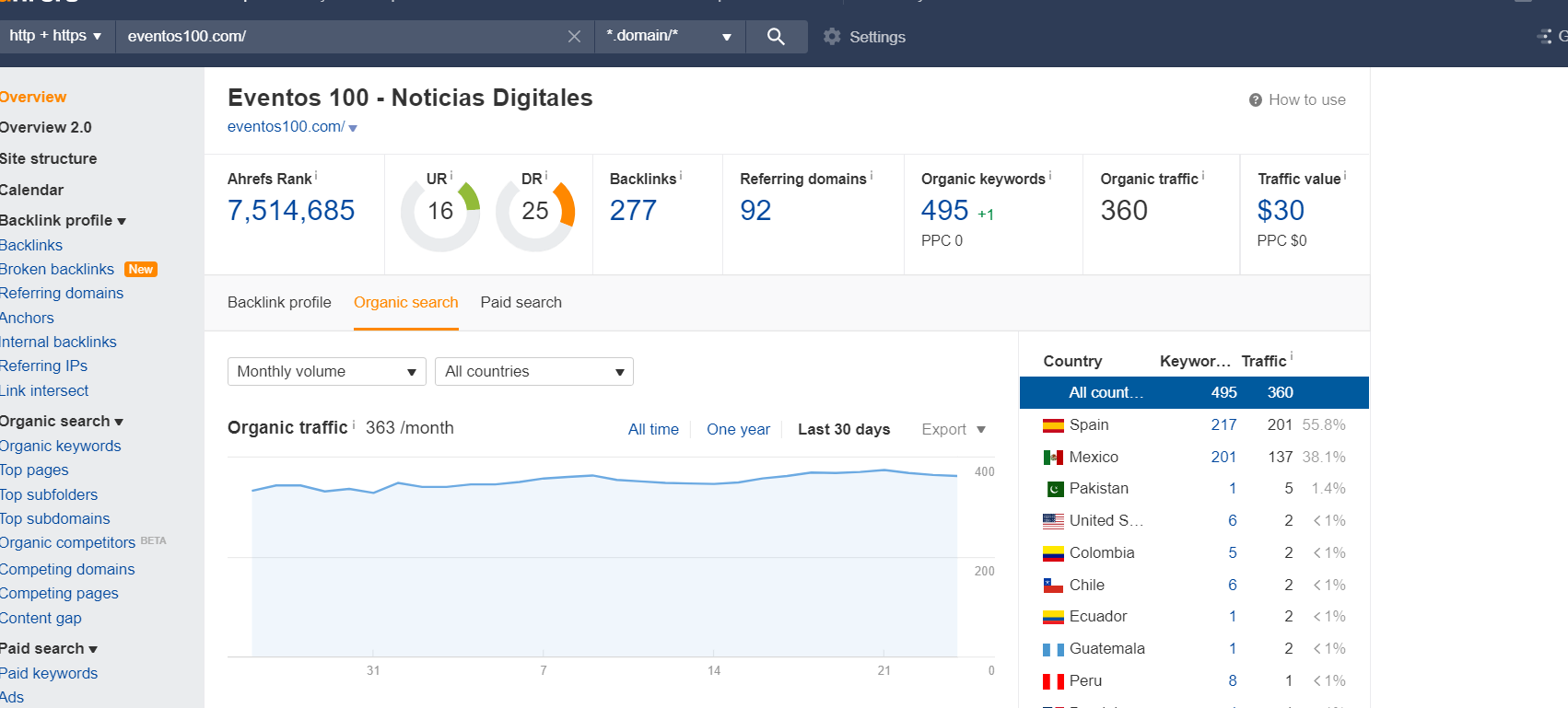
Task: Open the http + https protocol dropdown
Action: (55, 36)
